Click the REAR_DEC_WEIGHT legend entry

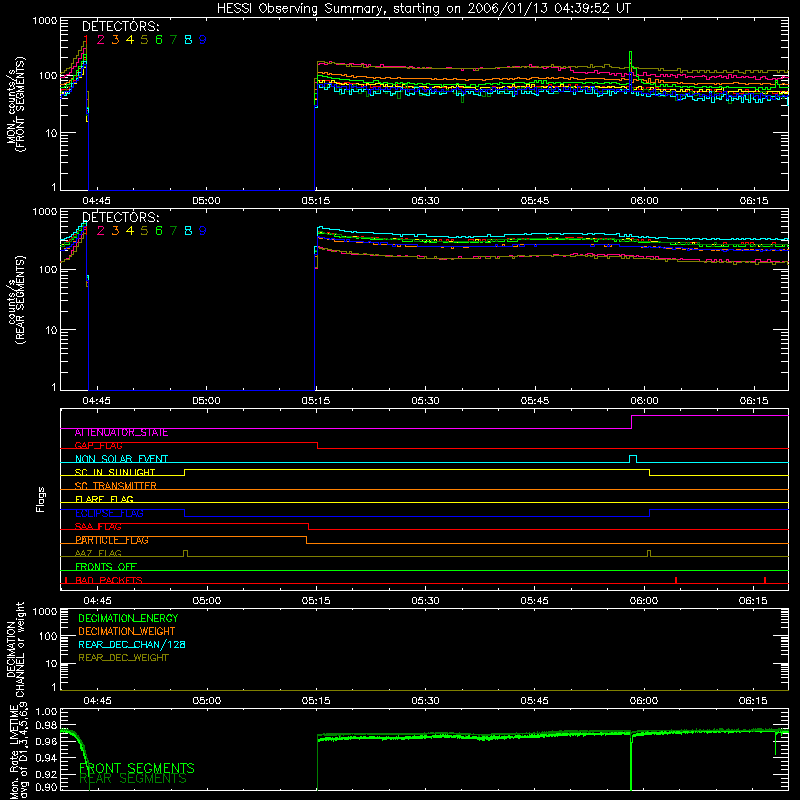click(123, 658)
